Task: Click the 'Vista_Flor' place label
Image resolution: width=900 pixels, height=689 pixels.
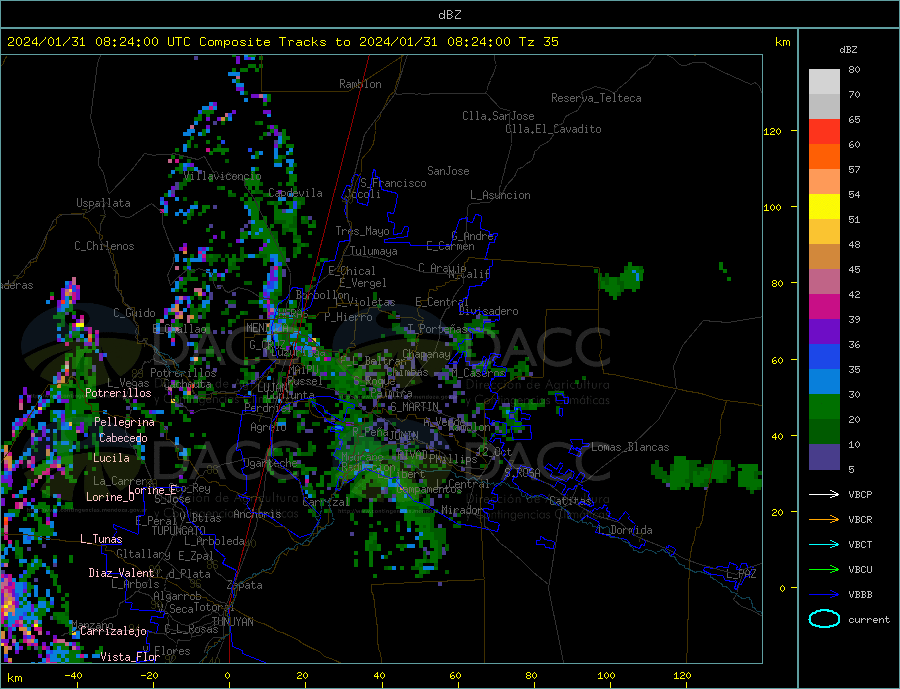Action: (x=130, y=657)
